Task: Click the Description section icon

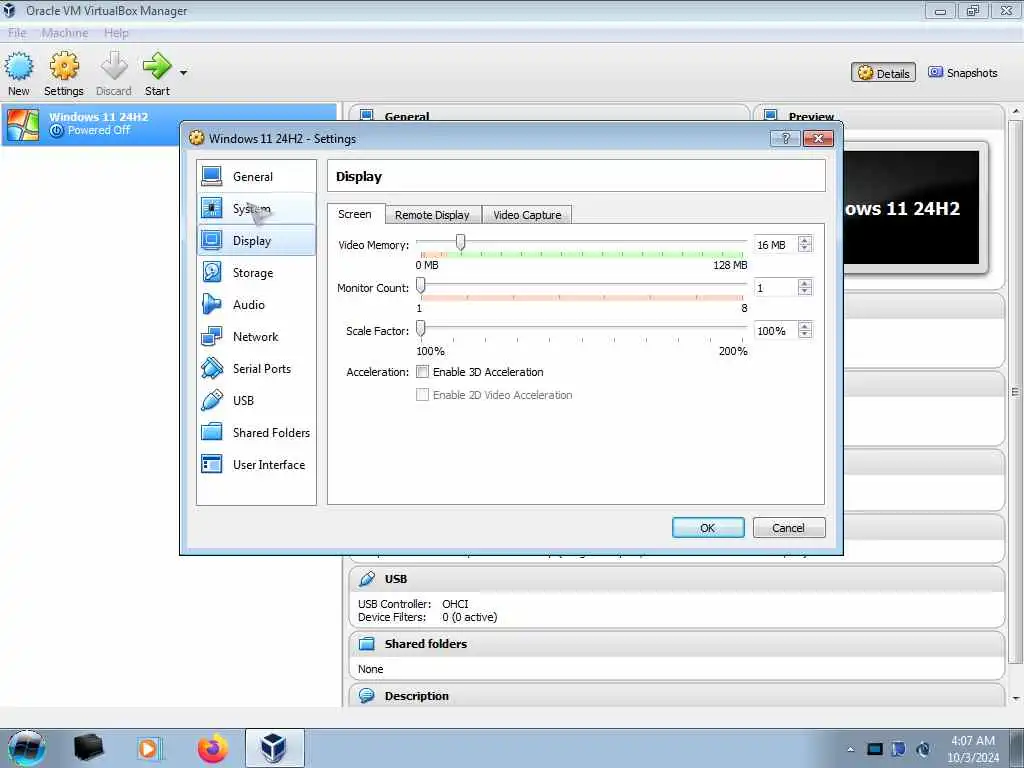Action: point(367,696)
